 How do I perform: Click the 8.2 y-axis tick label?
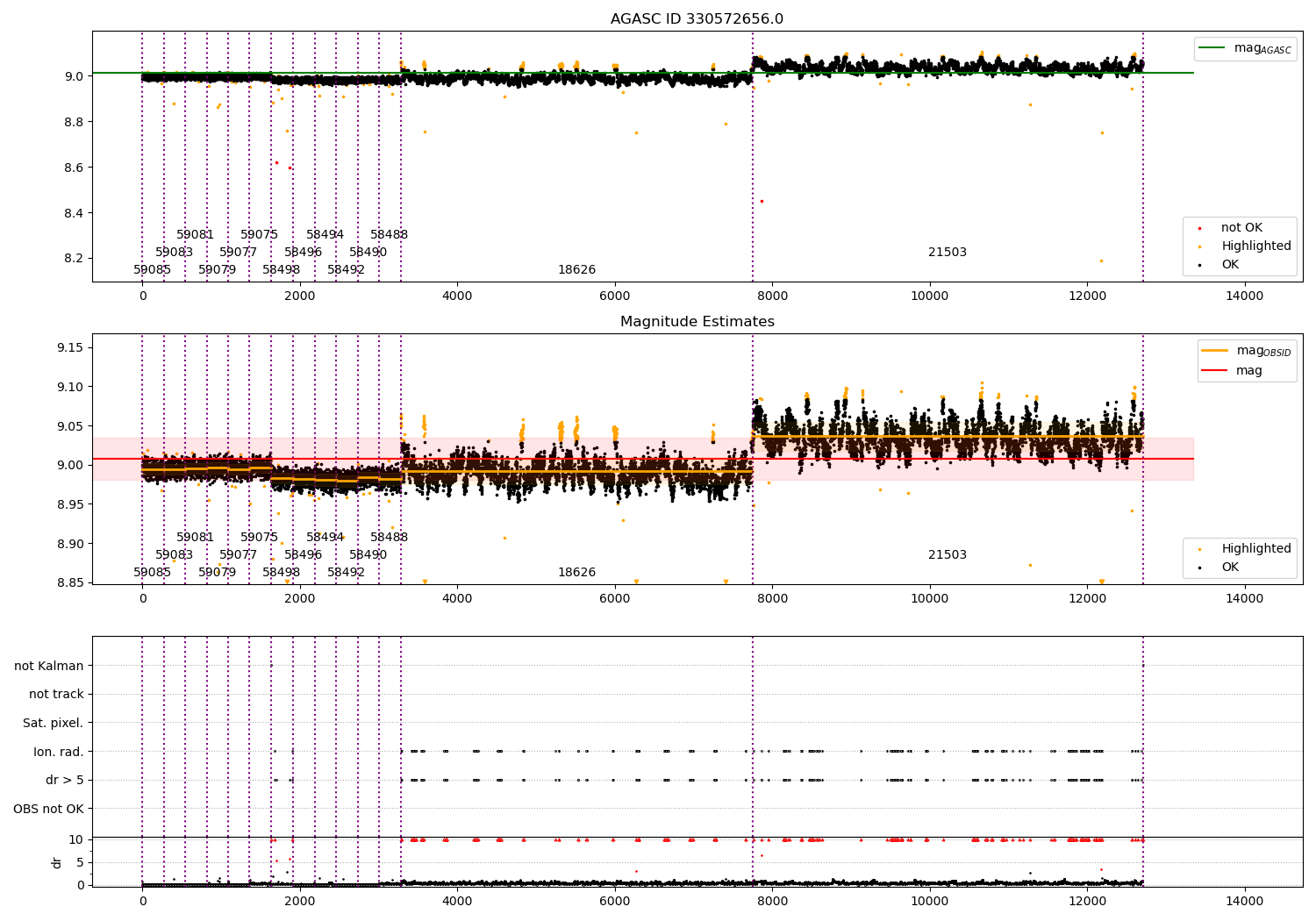[x=74, y=260]
